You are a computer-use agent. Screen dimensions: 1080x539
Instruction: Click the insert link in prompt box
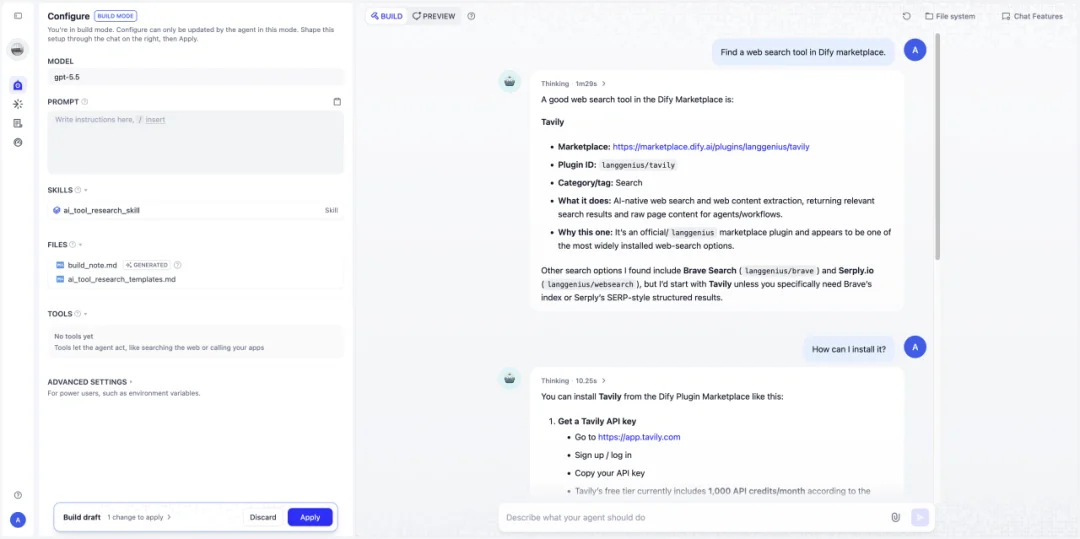coord(155,120)
